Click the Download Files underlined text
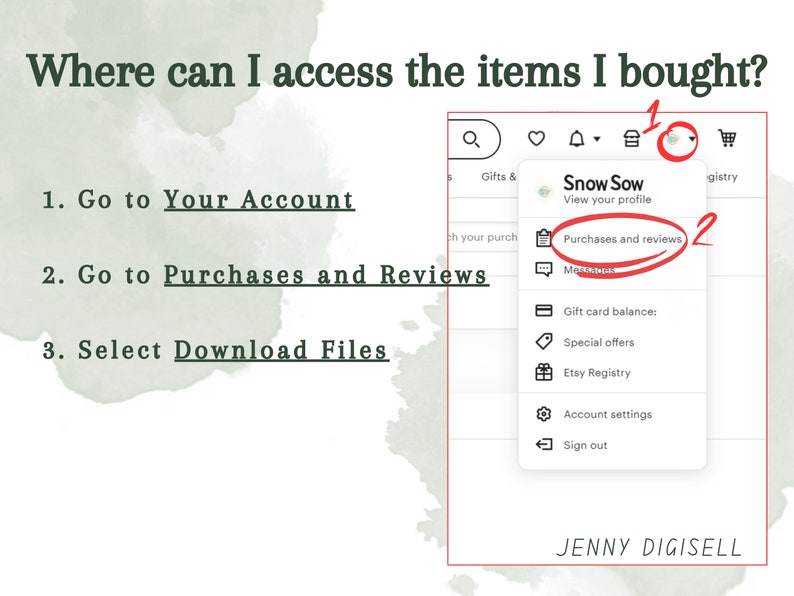This screenshot has height=596, width=794. [281, 350]
